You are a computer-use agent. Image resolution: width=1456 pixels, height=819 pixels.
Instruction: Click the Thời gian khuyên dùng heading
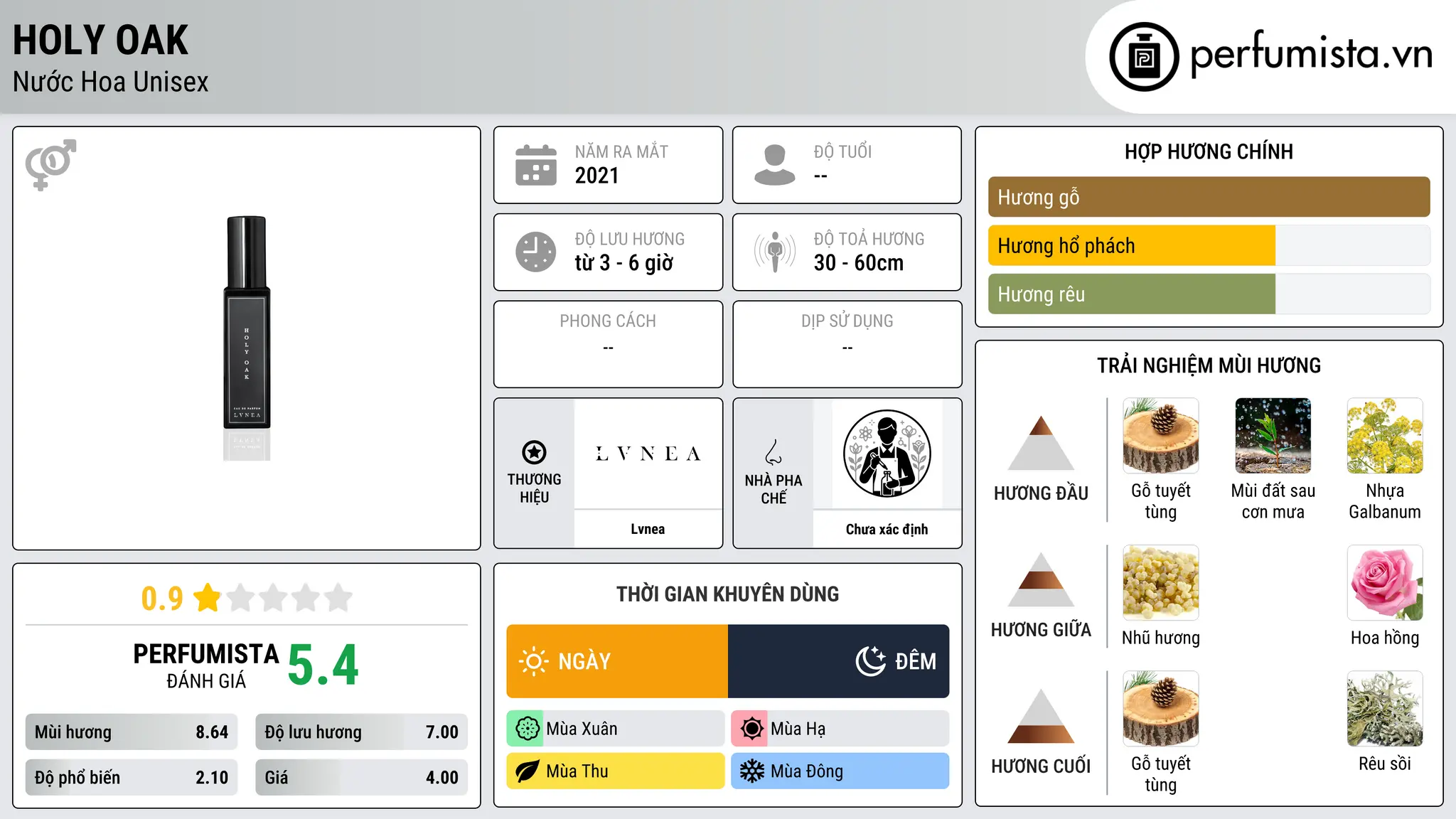728,594
